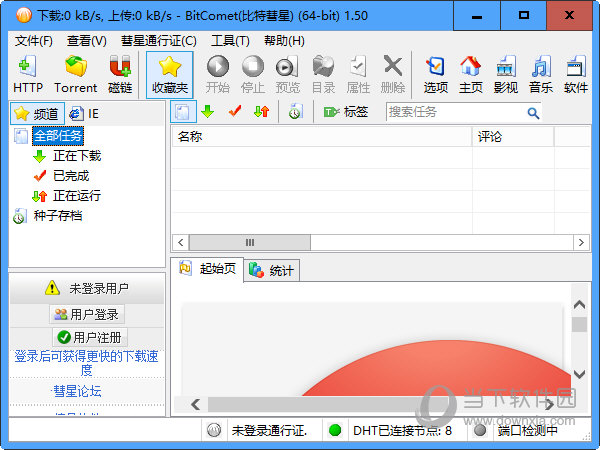Open a Torrent file from toolbar

pyautogui.click(x=75, y=75)
